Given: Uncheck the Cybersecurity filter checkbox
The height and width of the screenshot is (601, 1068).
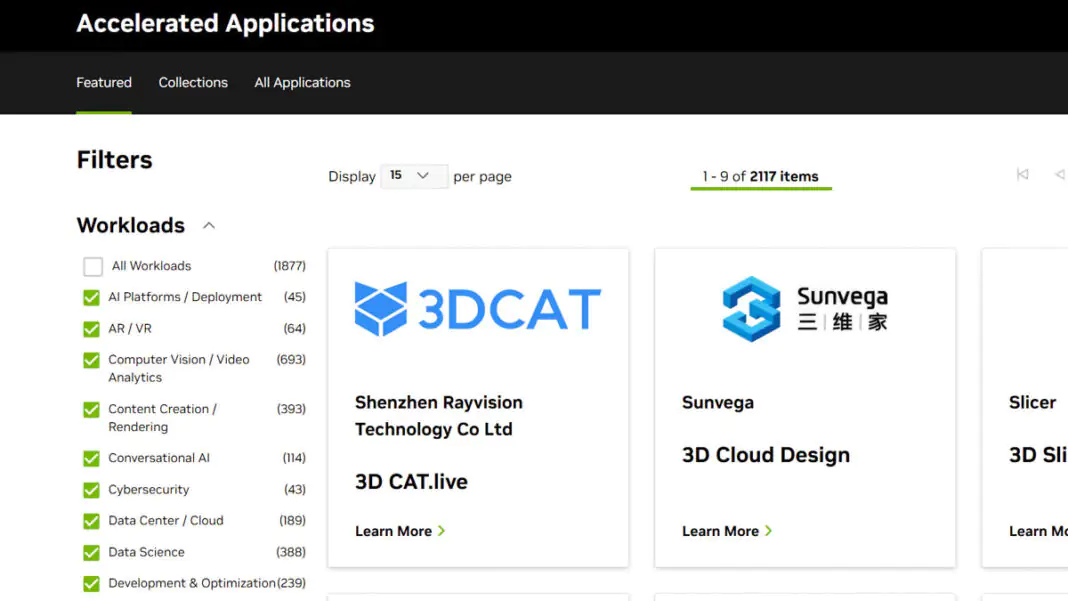Looking at the screenshot, I should pyautogui.click(x=92, y=490).
